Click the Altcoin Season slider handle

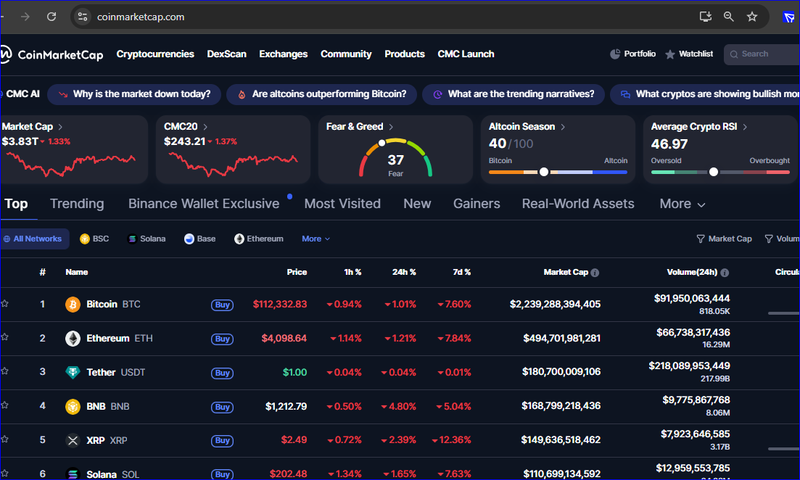[544, 172]
